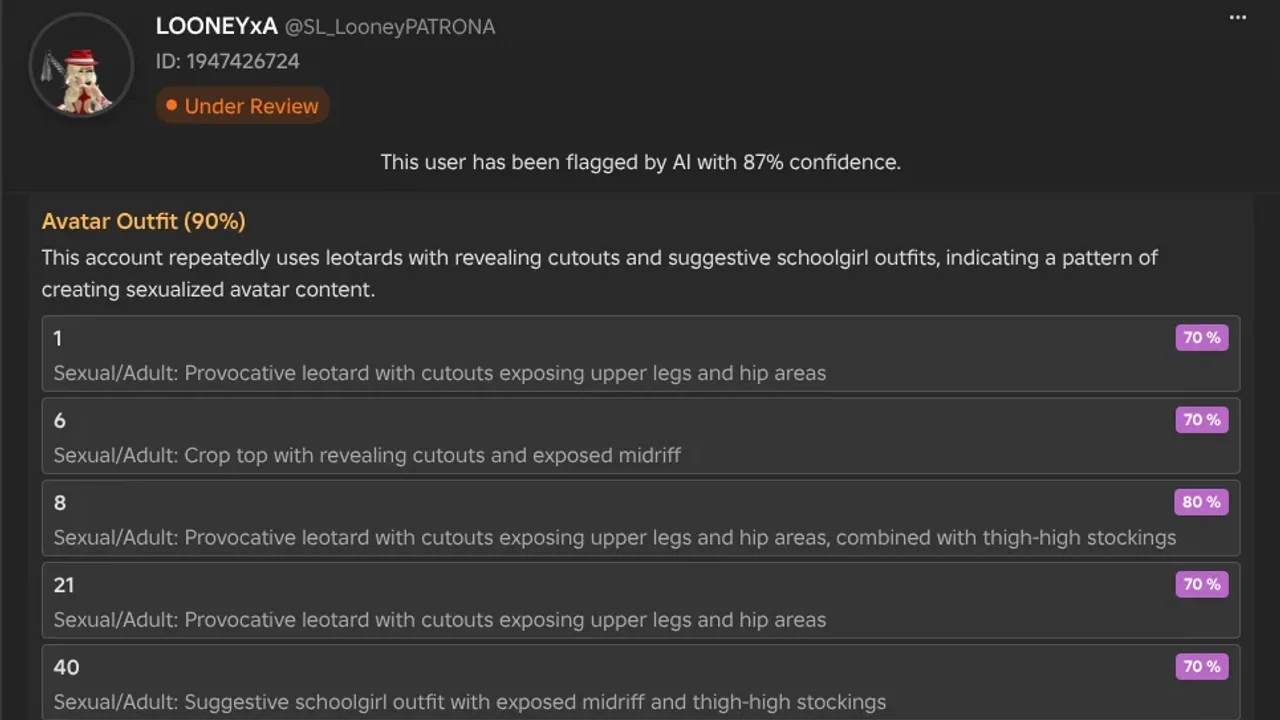
Task: Click the Avatar Outfit summary description paragraph
Action: point(599,273)
